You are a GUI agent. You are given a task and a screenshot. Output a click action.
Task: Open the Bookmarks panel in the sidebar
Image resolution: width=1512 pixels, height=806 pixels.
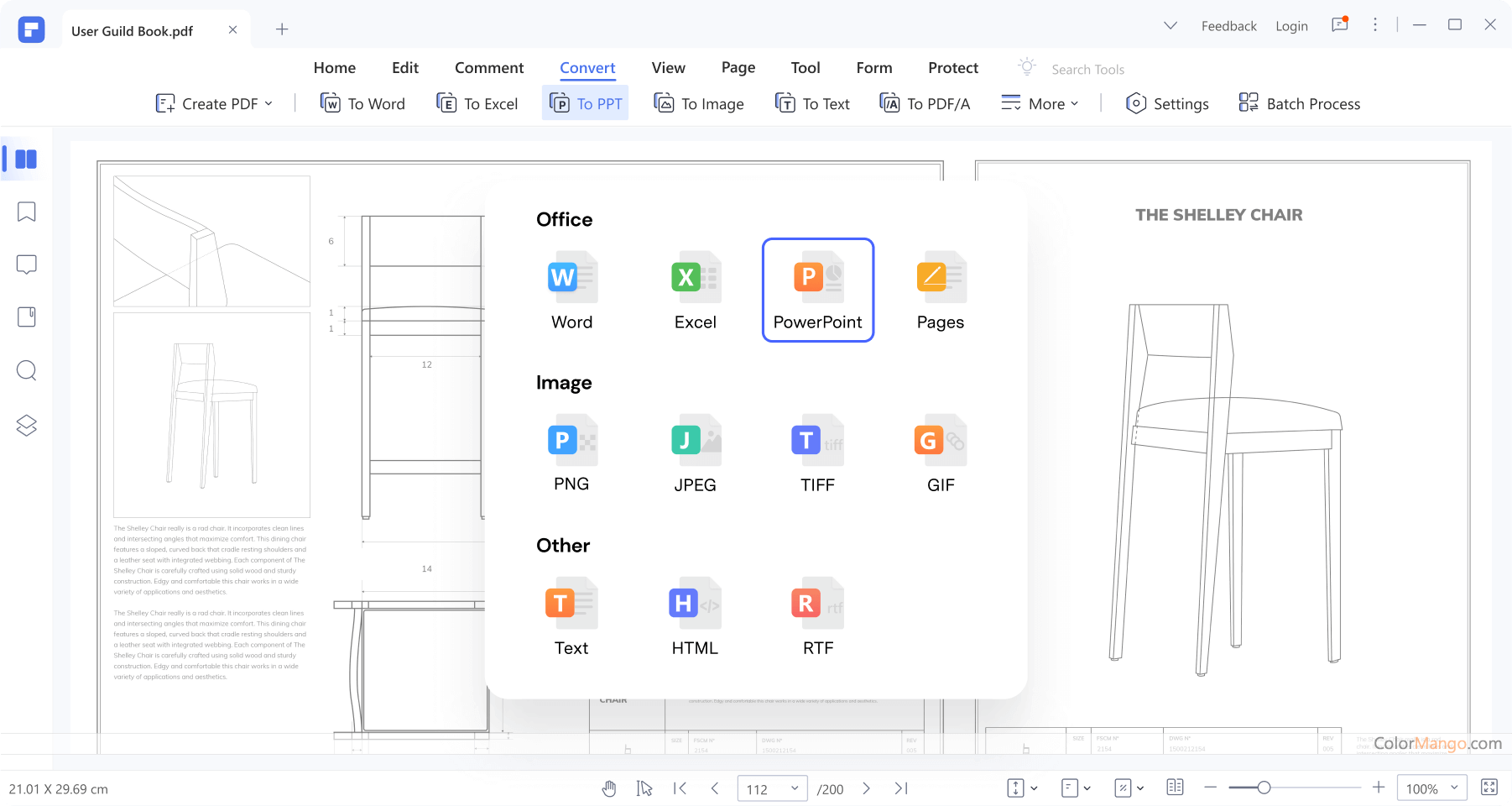coord(26,212)
